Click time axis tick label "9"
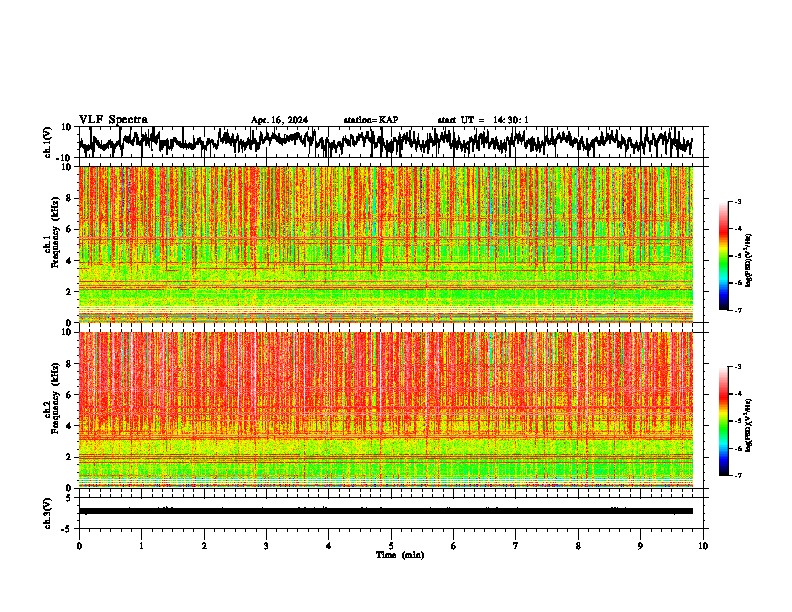The height and width of the screenshot is (612, 792). pyautogui.click(x=640, y=546)
